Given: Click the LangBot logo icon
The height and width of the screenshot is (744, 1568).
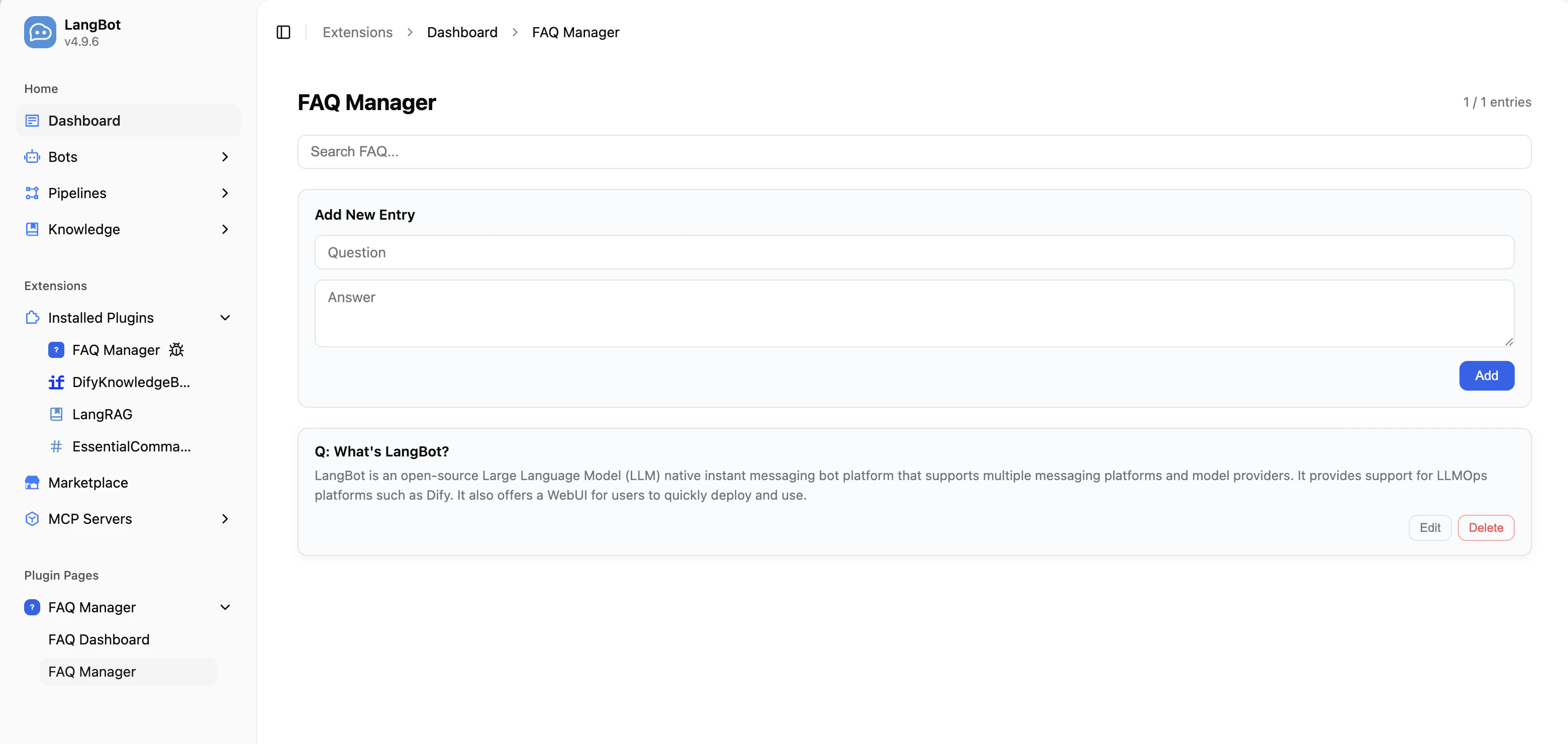Looking at the screenshot, I should (x=40, y=32).
